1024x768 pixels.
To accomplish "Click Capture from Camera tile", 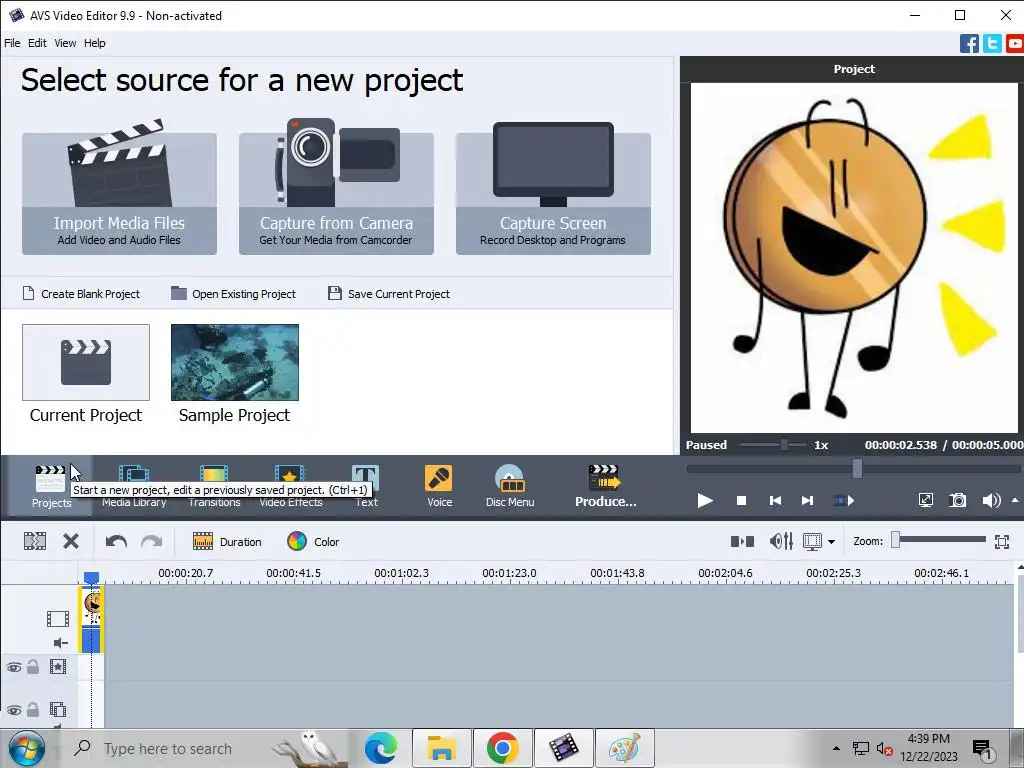I will 336,193.
